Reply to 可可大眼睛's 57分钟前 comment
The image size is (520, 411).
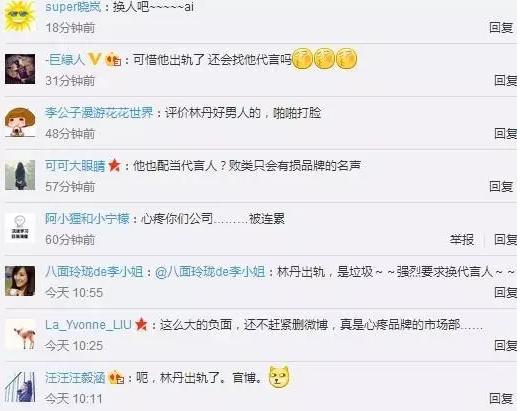point(501,186)
